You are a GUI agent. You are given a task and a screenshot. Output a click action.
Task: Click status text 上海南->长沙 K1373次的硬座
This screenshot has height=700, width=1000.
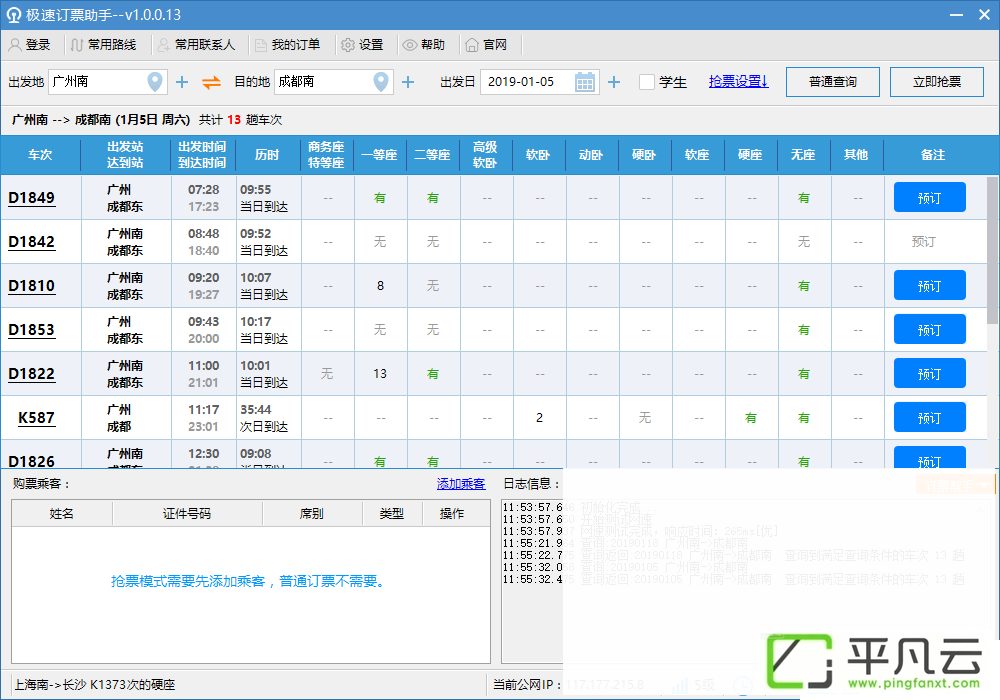pos(94,685)
